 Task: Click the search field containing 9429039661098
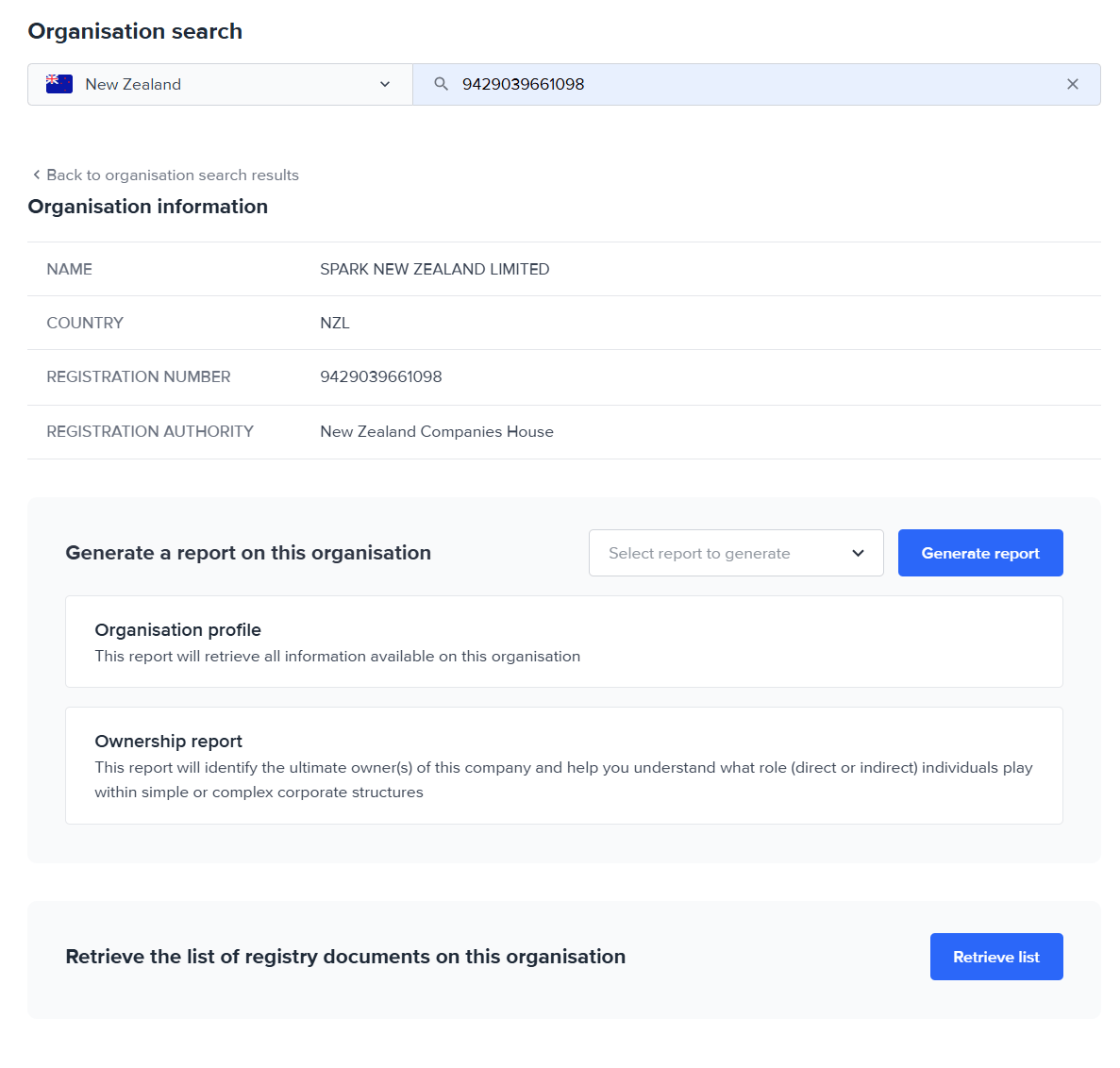[755, 84]
